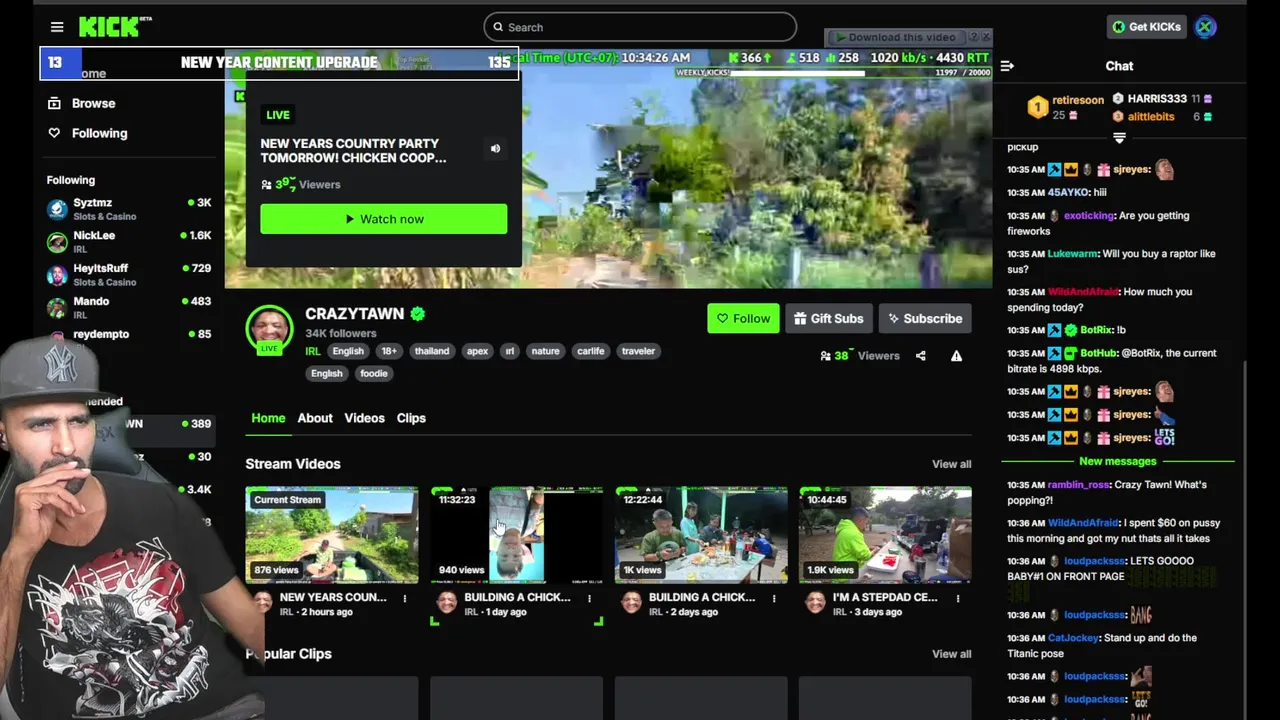The height and width of the screenshot is (720, 1280).
Task: Open CRAZYTAWN profile avatar
Action: pyautogui.click(x=269, y=329)
